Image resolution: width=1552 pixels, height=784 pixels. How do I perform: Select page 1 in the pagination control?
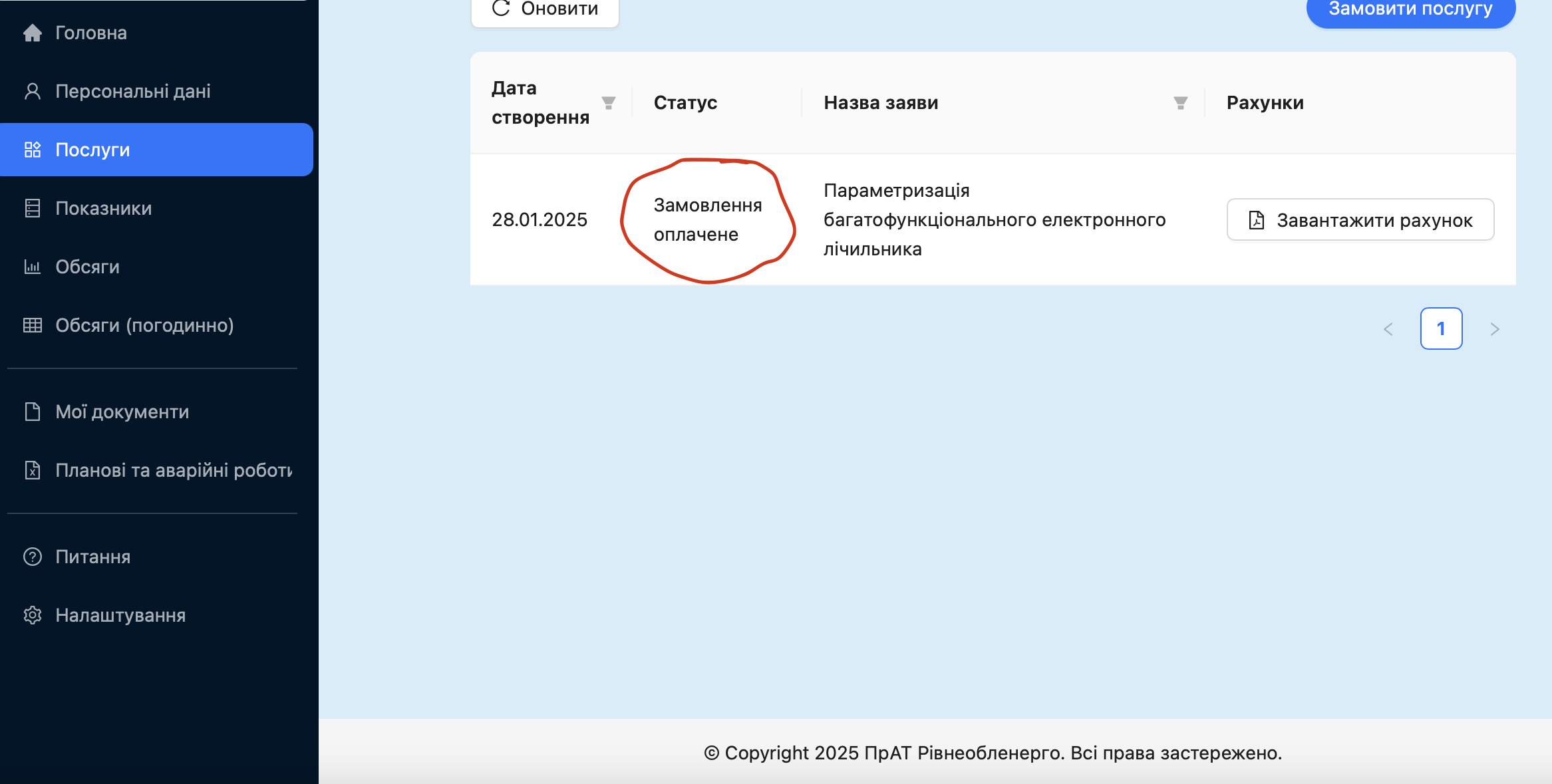1441,328
